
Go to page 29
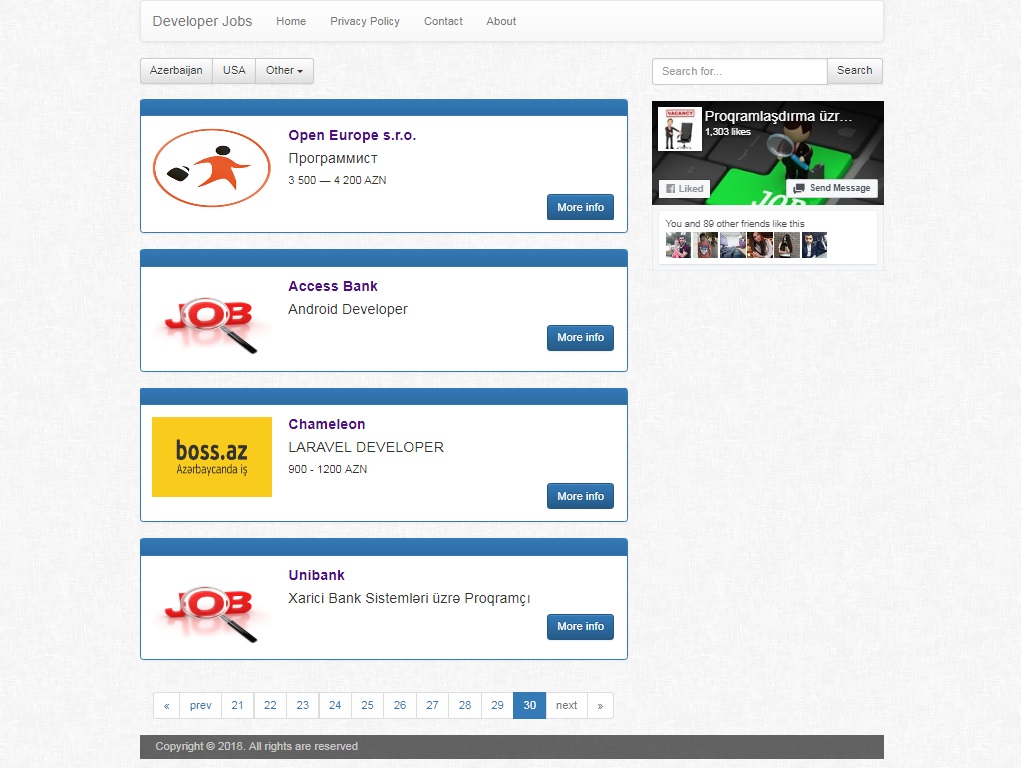[497, 705]
